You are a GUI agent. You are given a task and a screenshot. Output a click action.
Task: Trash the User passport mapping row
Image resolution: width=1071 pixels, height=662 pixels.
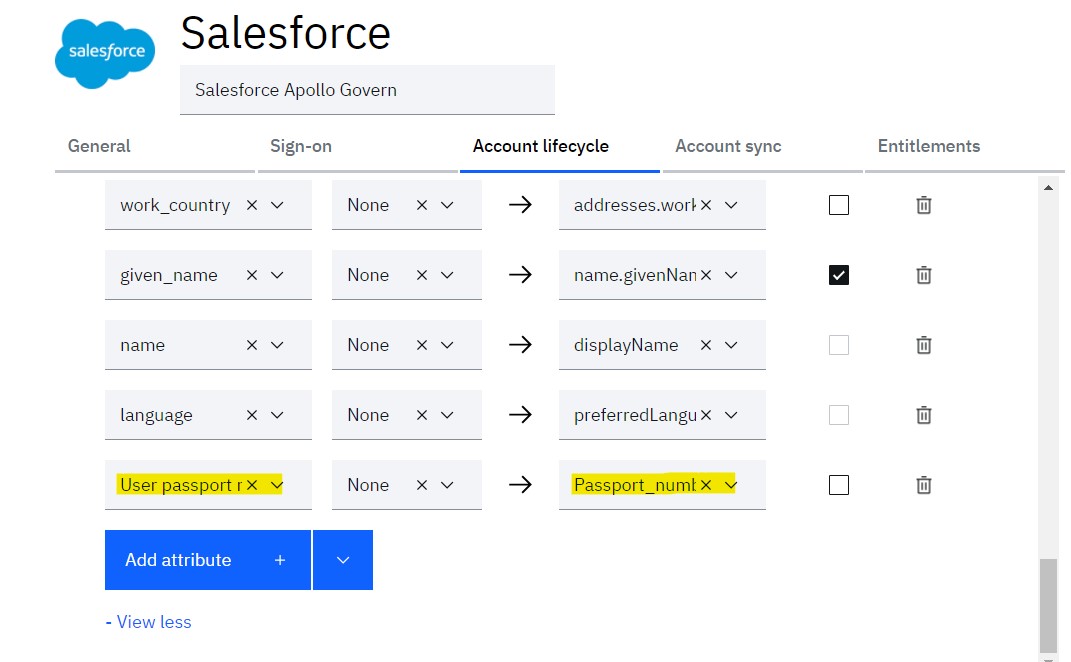[923, 485]
